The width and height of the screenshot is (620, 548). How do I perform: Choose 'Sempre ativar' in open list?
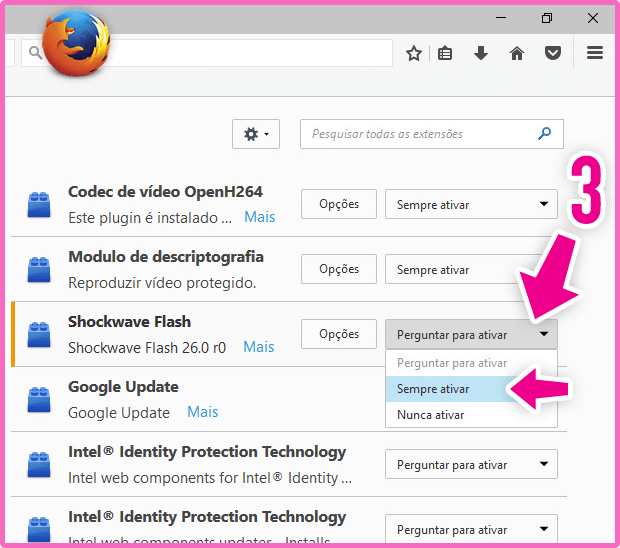click(471, 389)
